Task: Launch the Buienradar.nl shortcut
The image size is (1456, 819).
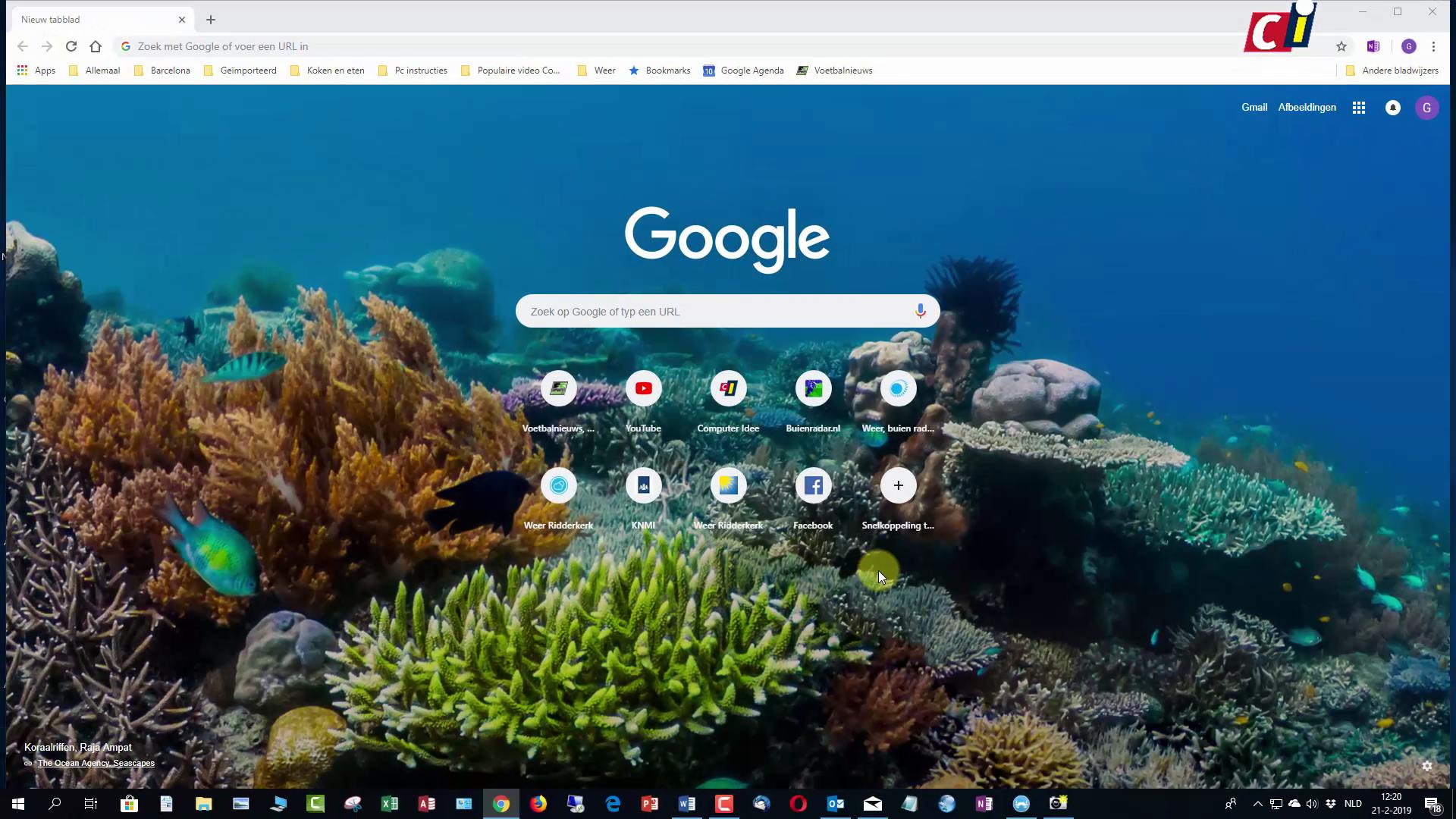Action: tap(813, 388)
